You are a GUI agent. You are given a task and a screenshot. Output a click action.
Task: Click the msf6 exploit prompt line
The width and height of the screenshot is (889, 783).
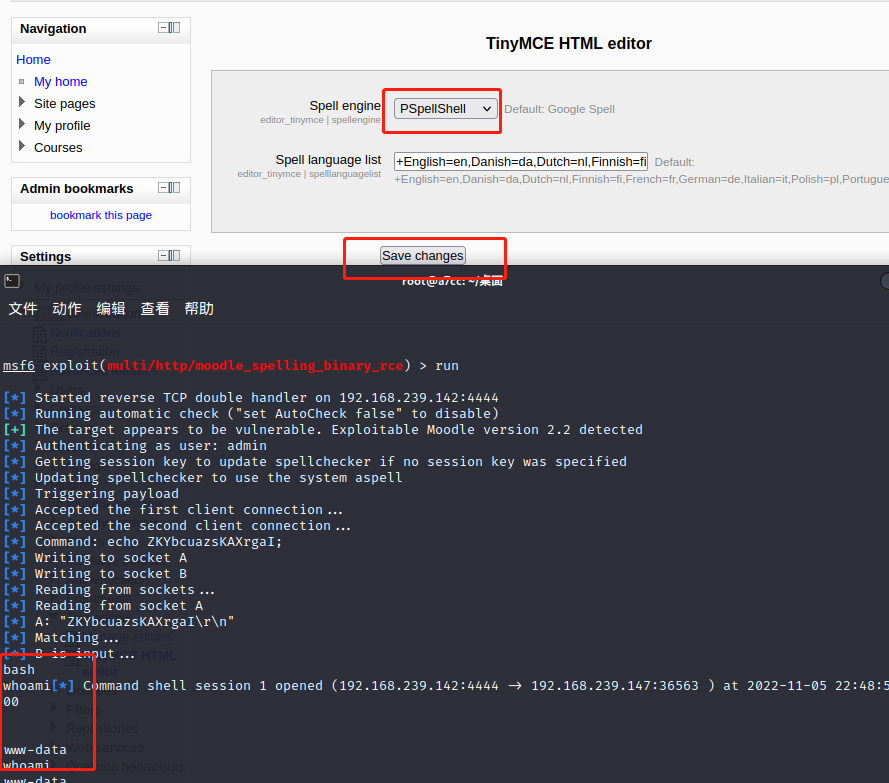click(x=231, y=366)
